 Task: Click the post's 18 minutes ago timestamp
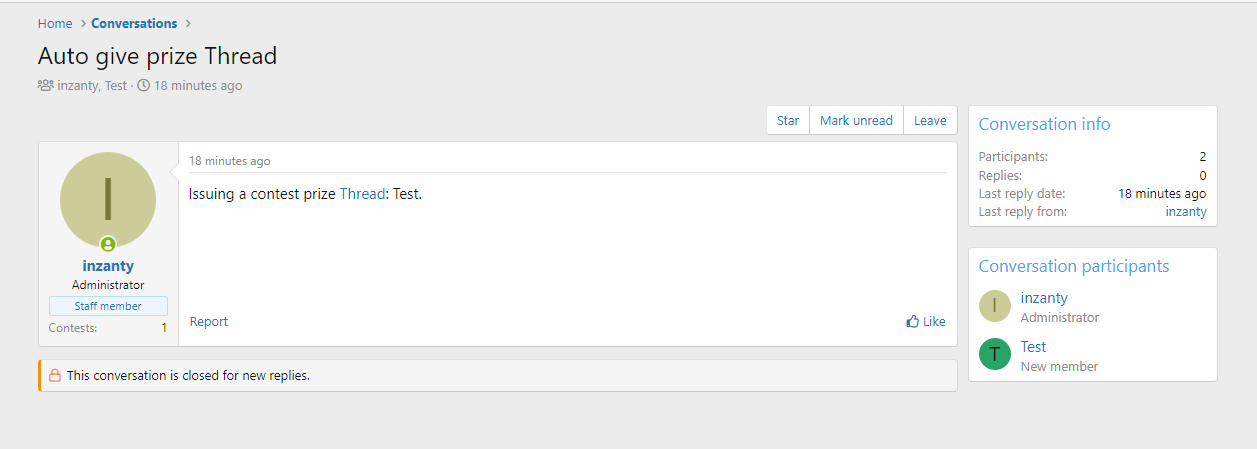[229, 161]
